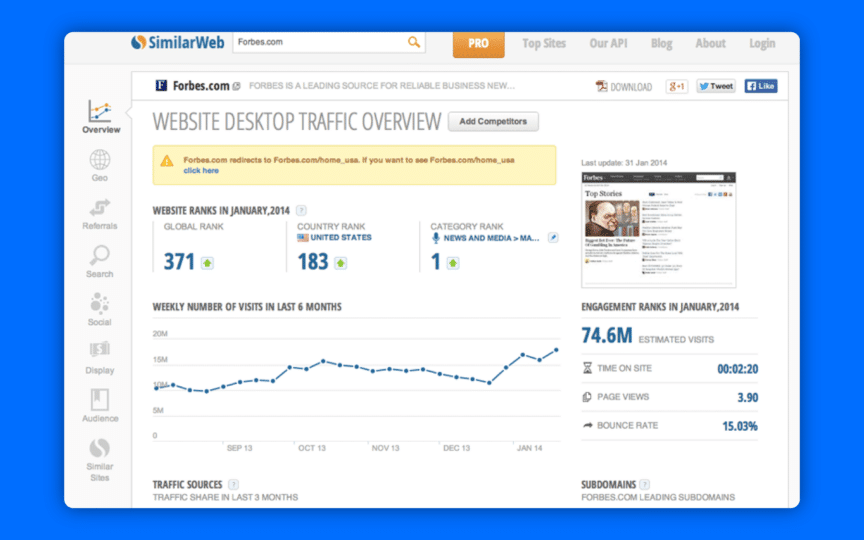The width and height of the screenshot is (864, 540).
Task: Open the Audience sidebar section
Action: click(100, 406)
